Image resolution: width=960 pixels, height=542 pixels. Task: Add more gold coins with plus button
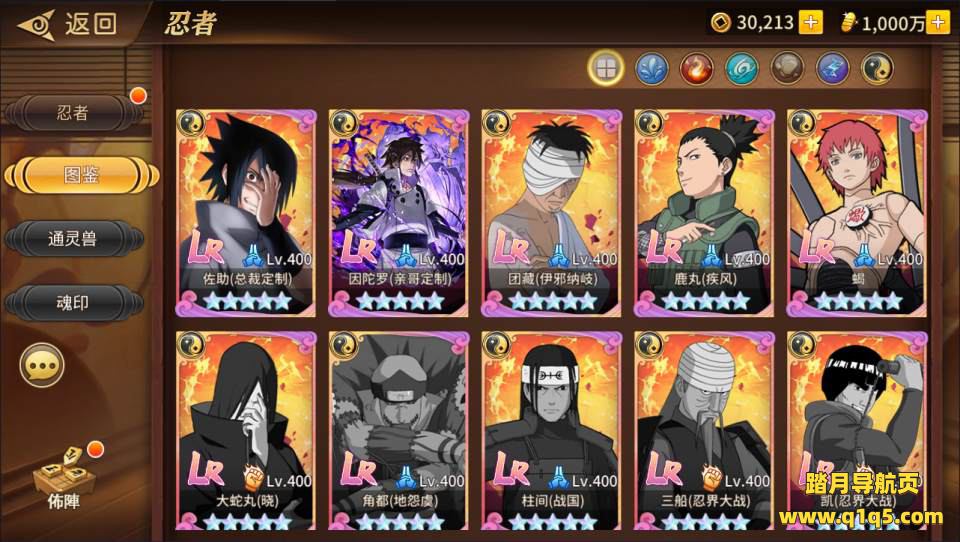click(x=811, y=23)
